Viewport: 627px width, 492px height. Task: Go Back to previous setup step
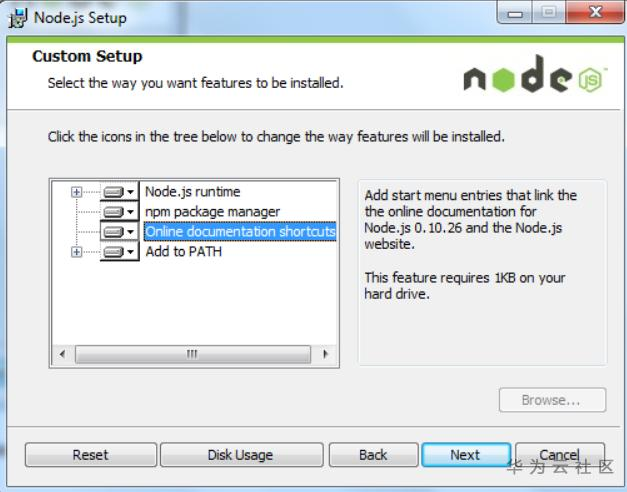tap(373, 455)
